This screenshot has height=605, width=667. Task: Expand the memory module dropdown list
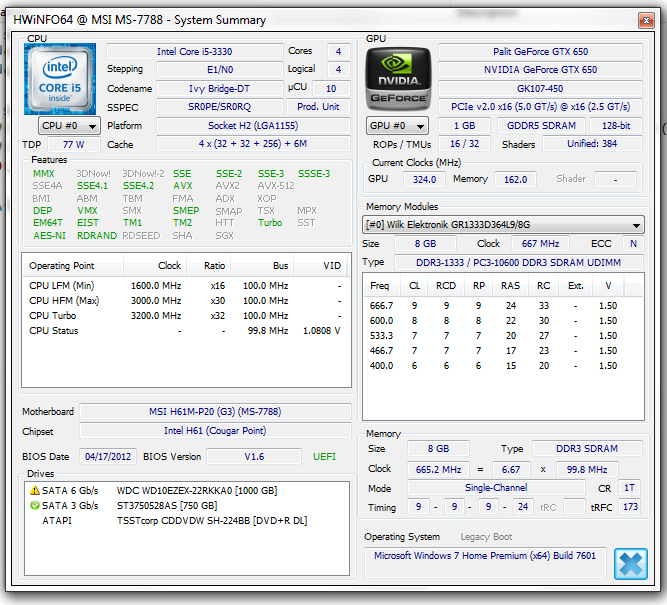503,225
